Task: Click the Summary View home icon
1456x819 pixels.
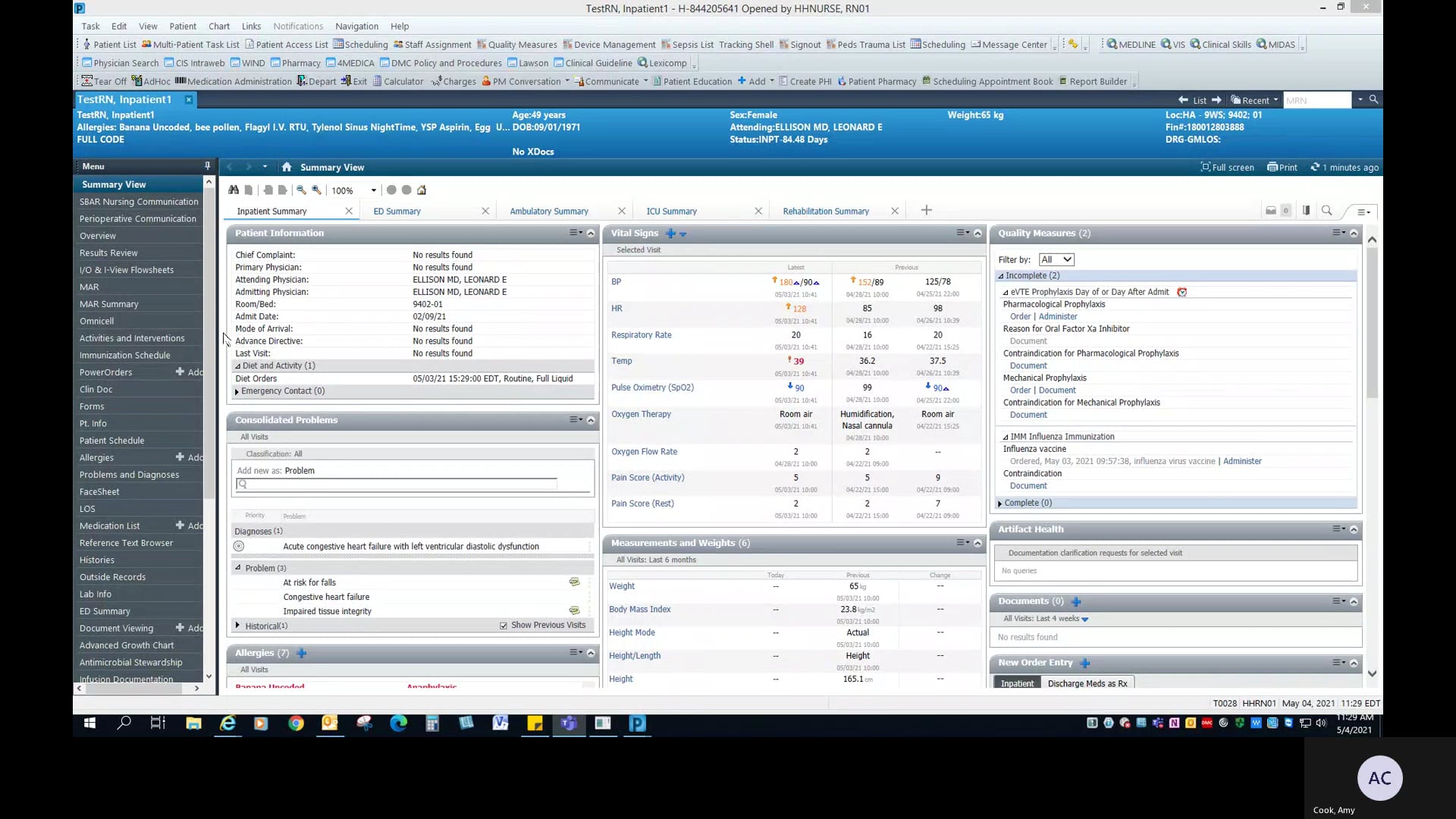Action: [287, 168]
